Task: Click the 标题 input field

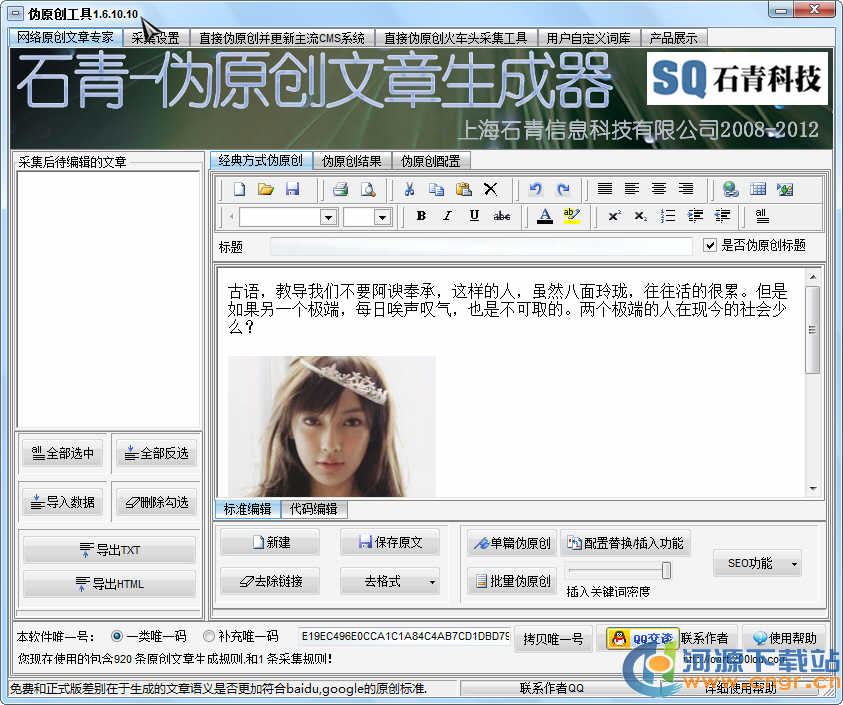Action: [x=482, y=246]
